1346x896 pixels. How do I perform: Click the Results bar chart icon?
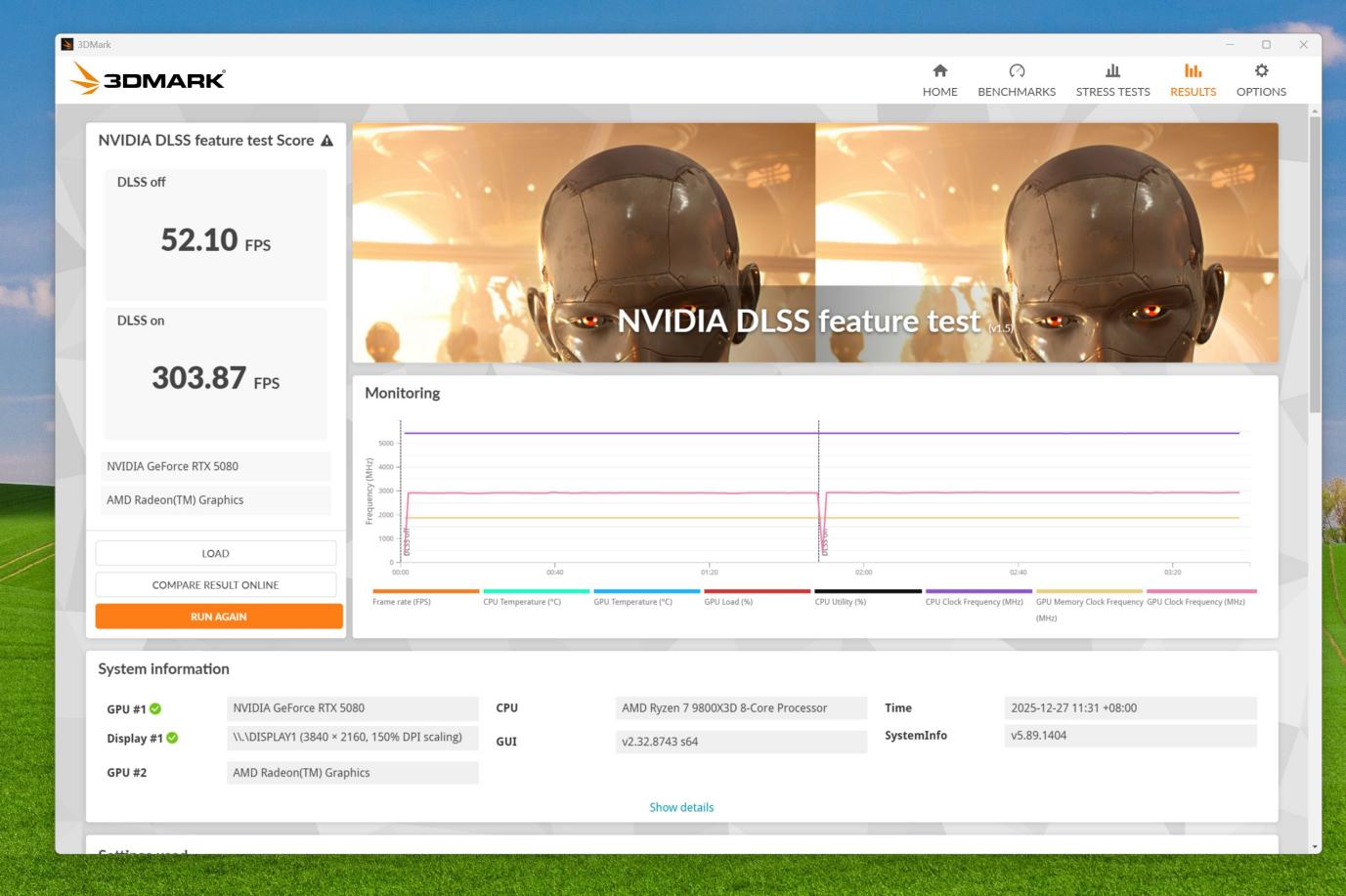coord(1193,70)
